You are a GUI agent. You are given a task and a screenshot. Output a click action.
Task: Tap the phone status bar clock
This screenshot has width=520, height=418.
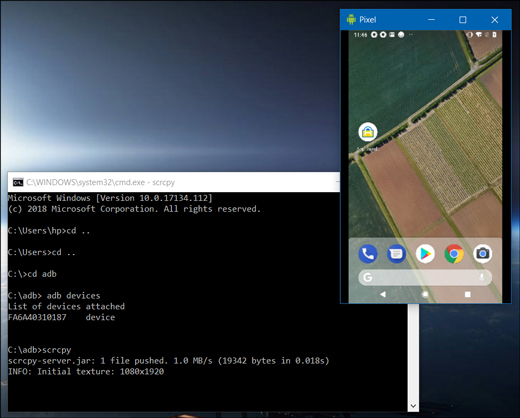click(x=360, y=35)
